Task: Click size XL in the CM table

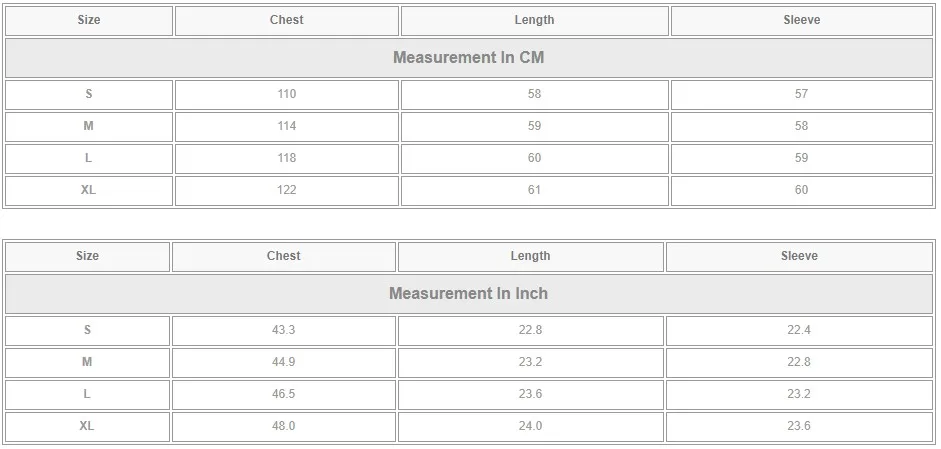Action: (88, 190)
